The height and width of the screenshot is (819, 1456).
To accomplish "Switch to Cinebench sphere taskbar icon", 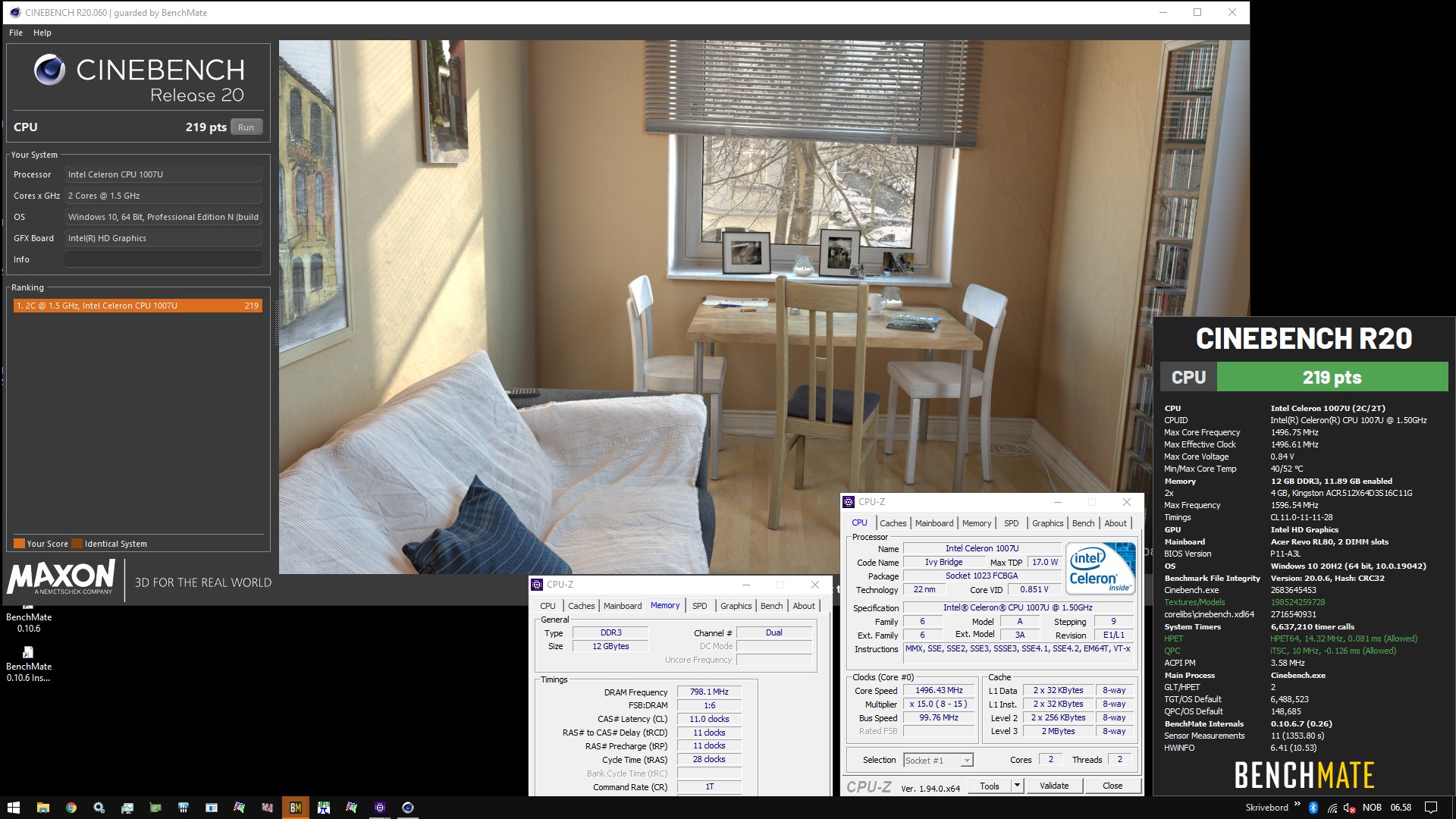I will 407,808.
